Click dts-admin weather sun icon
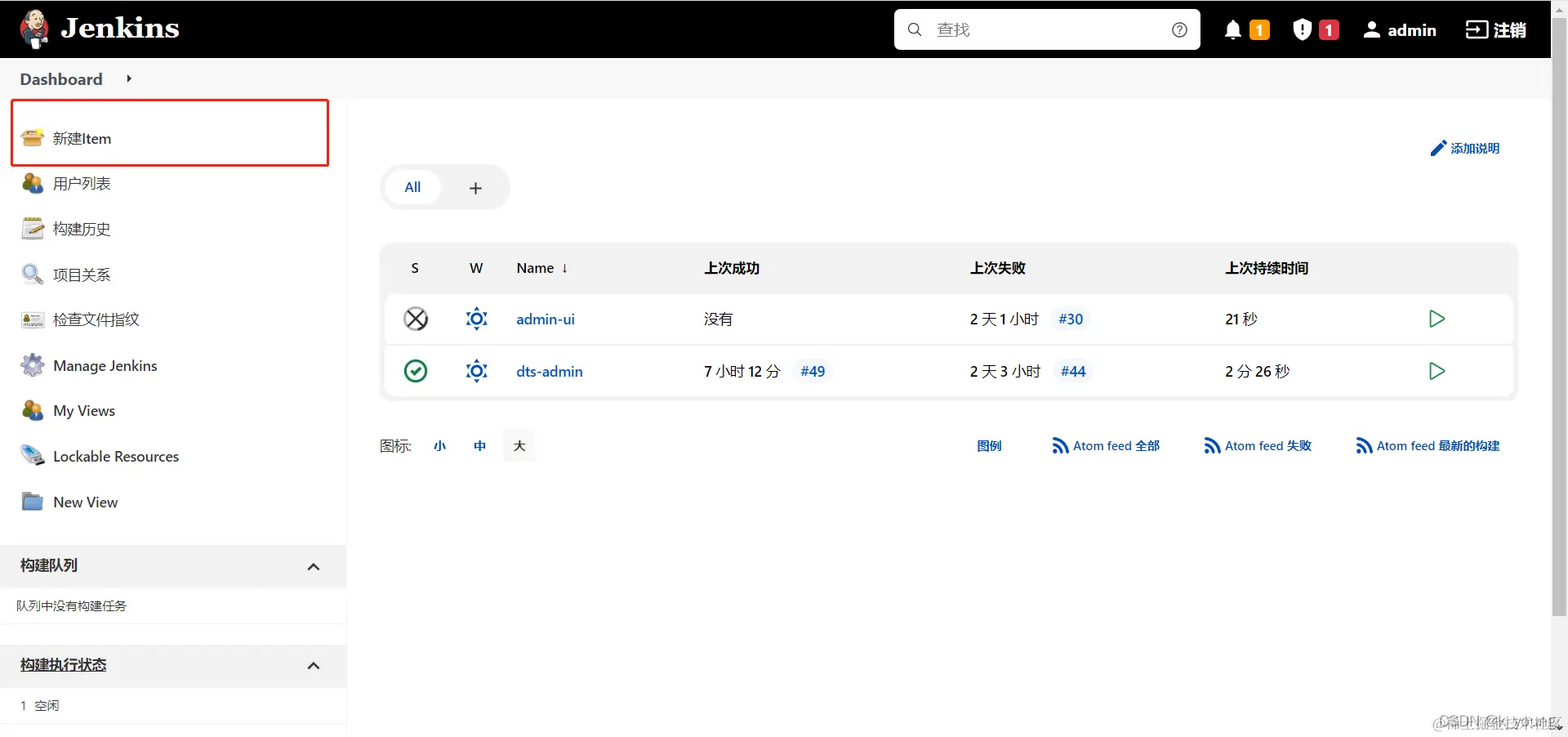 pos(477,371)
